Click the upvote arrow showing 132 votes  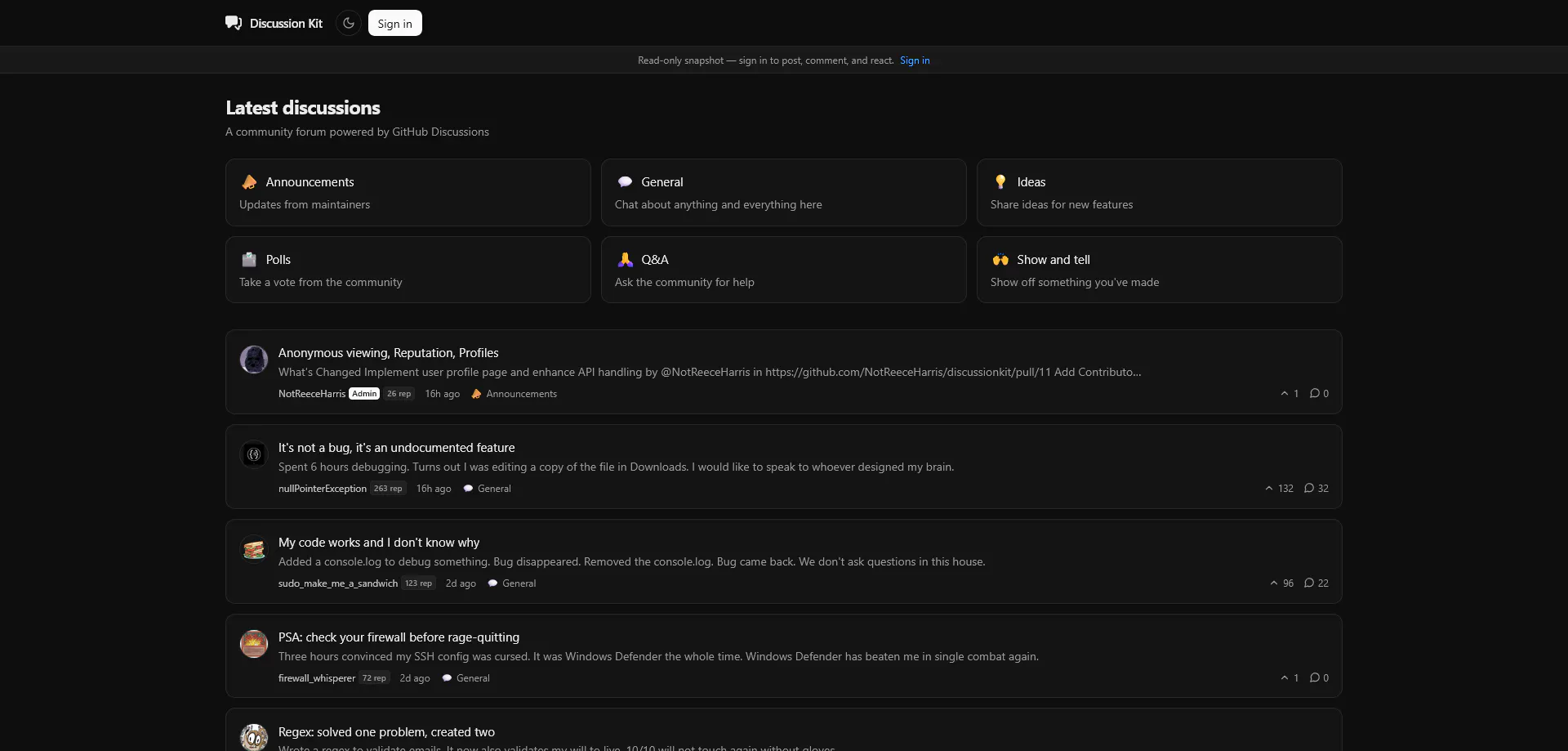coord(1269,489)
